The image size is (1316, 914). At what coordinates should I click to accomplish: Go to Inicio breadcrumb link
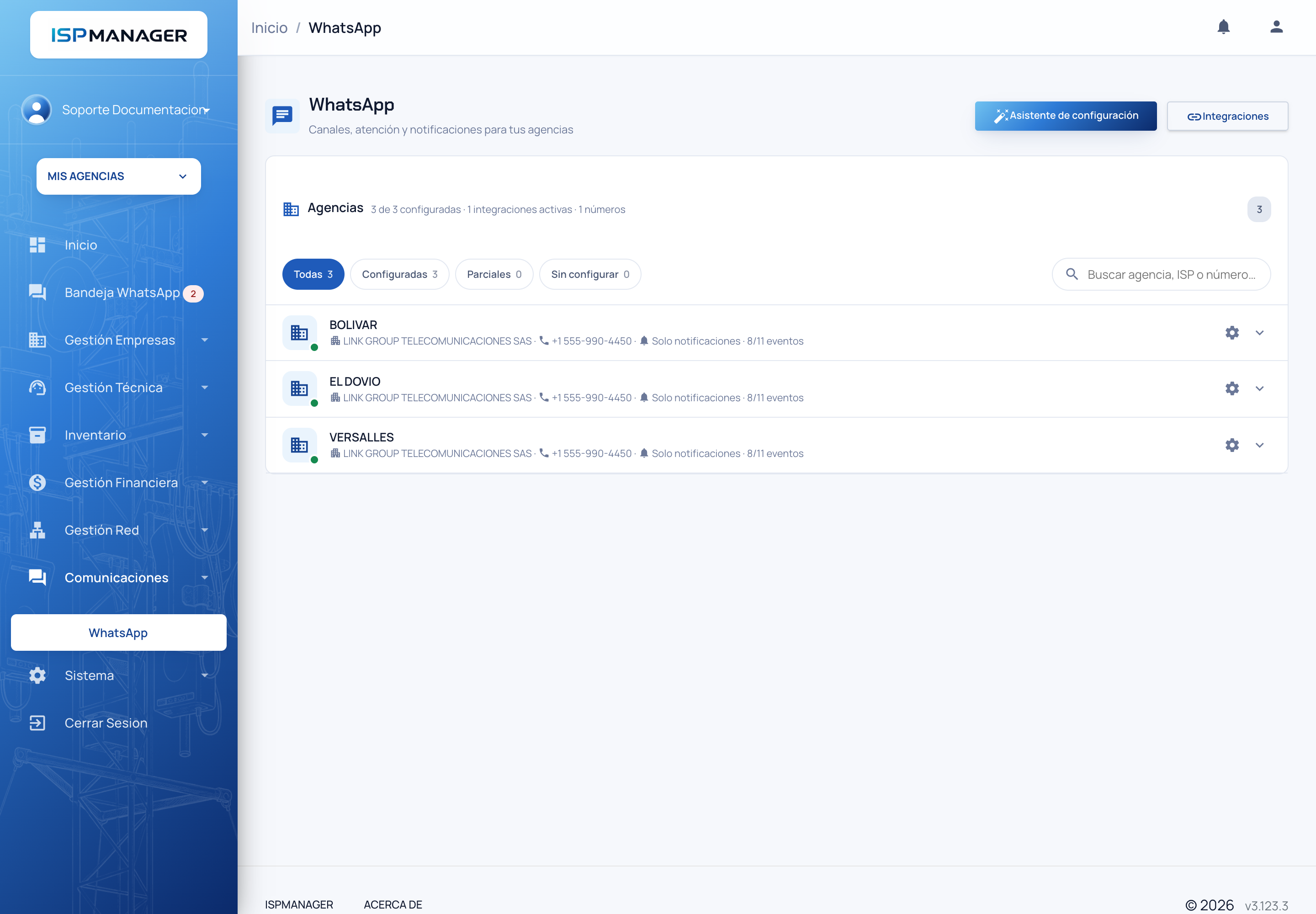click(x=269, y=28)
